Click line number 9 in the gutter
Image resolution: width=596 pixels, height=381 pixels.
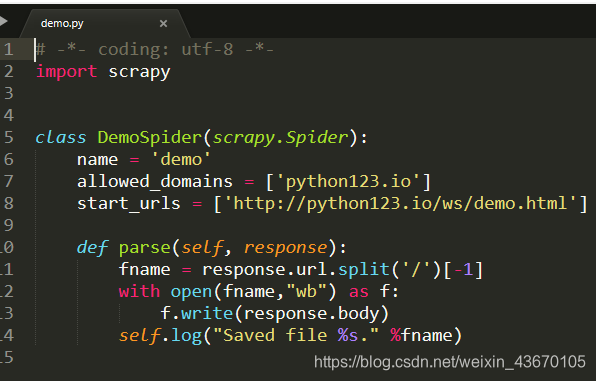click(9, 225)
